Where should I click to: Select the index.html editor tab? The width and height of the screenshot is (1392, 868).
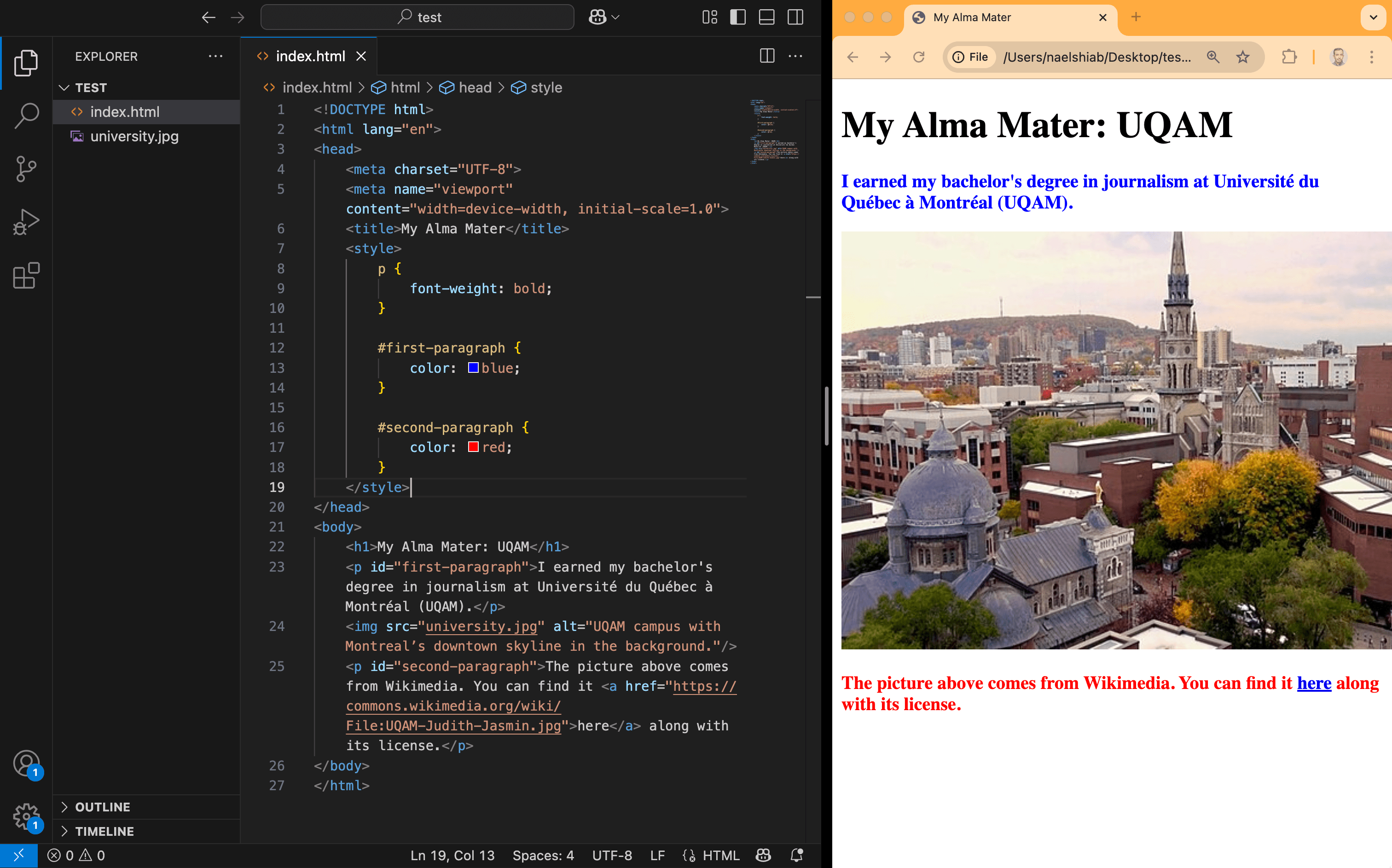tap(310, 56)
